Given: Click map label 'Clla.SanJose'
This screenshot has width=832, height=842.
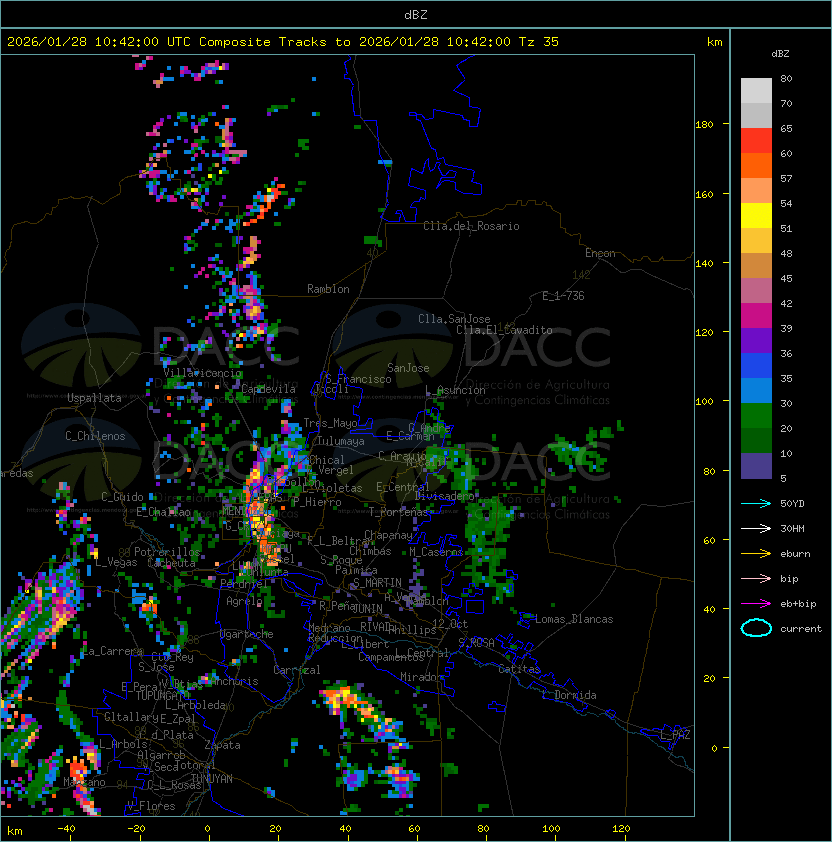Looking at the screenshot, I should point(454,319).
